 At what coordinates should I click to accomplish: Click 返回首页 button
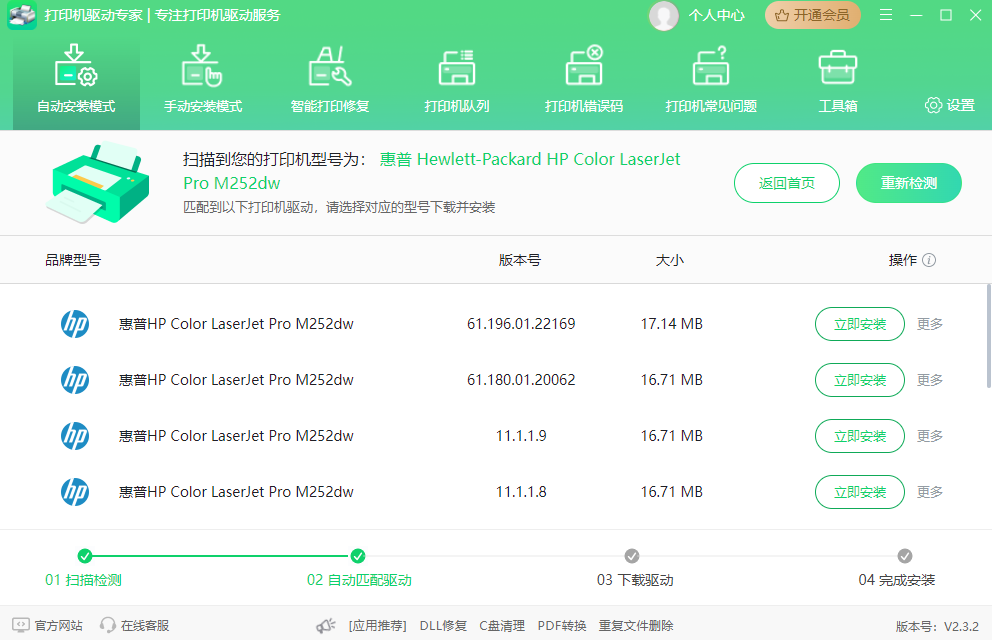click(787, 183)
